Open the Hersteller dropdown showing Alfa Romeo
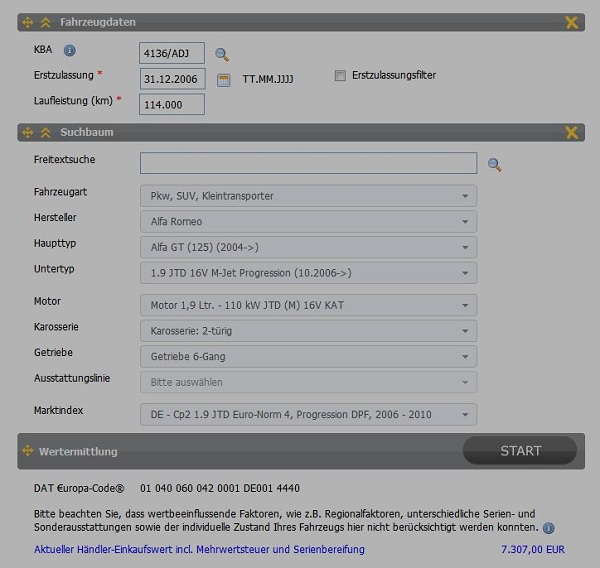The width and height of the screenshot is (600, 568). pyautogui.click(x=308, y=222)
